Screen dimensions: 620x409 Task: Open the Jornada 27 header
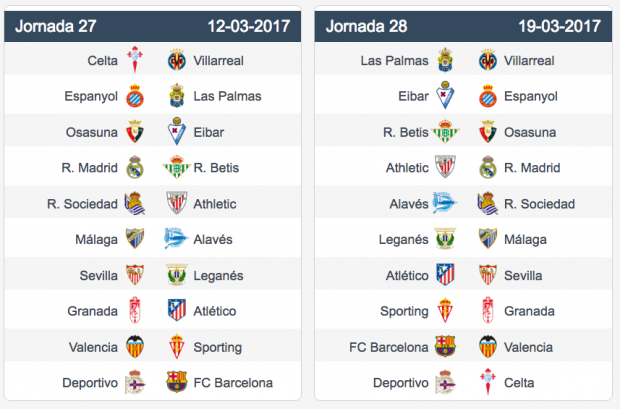tap(152, 26)
